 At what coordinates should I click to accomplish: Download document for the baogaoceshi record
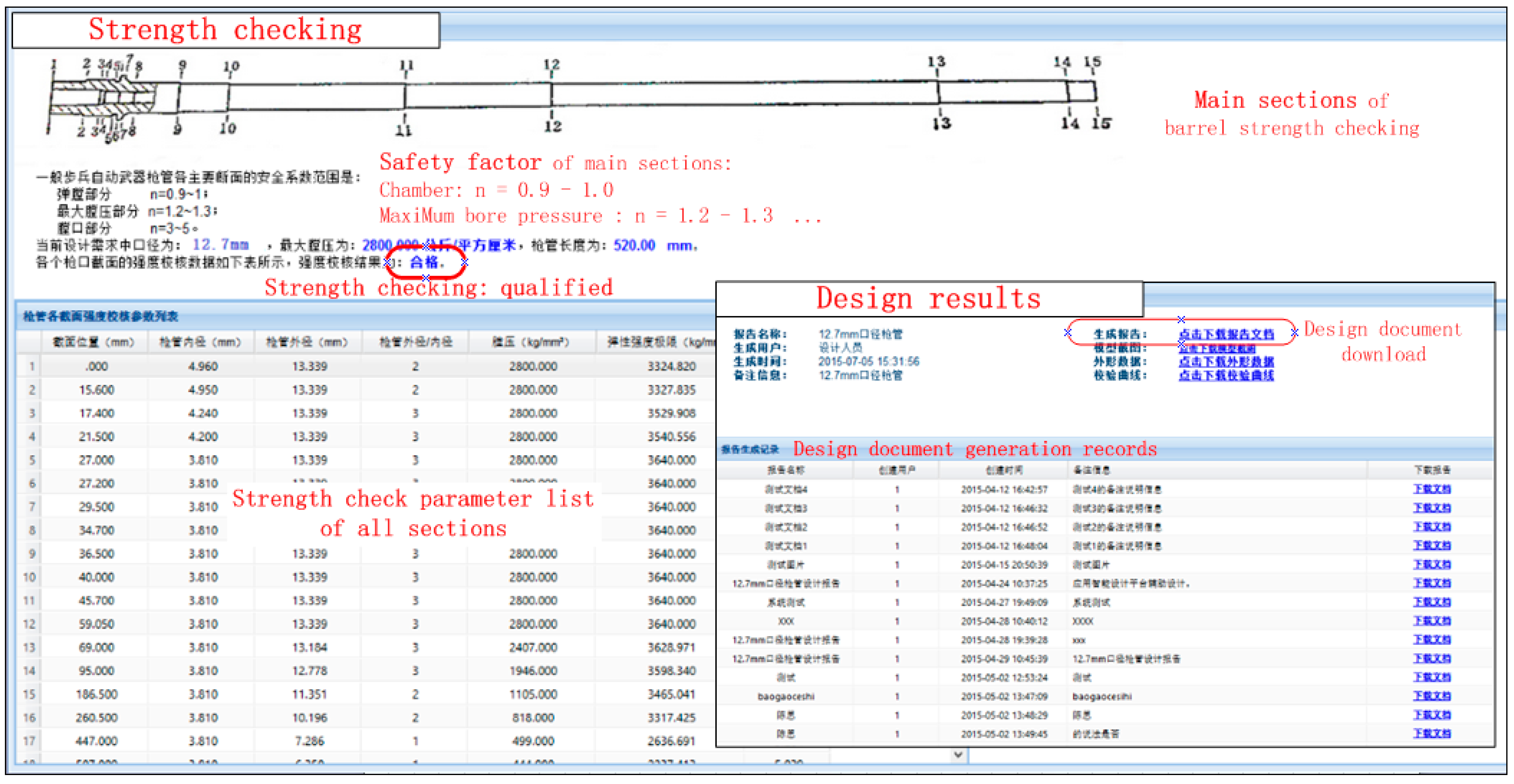click(1431, 696)
